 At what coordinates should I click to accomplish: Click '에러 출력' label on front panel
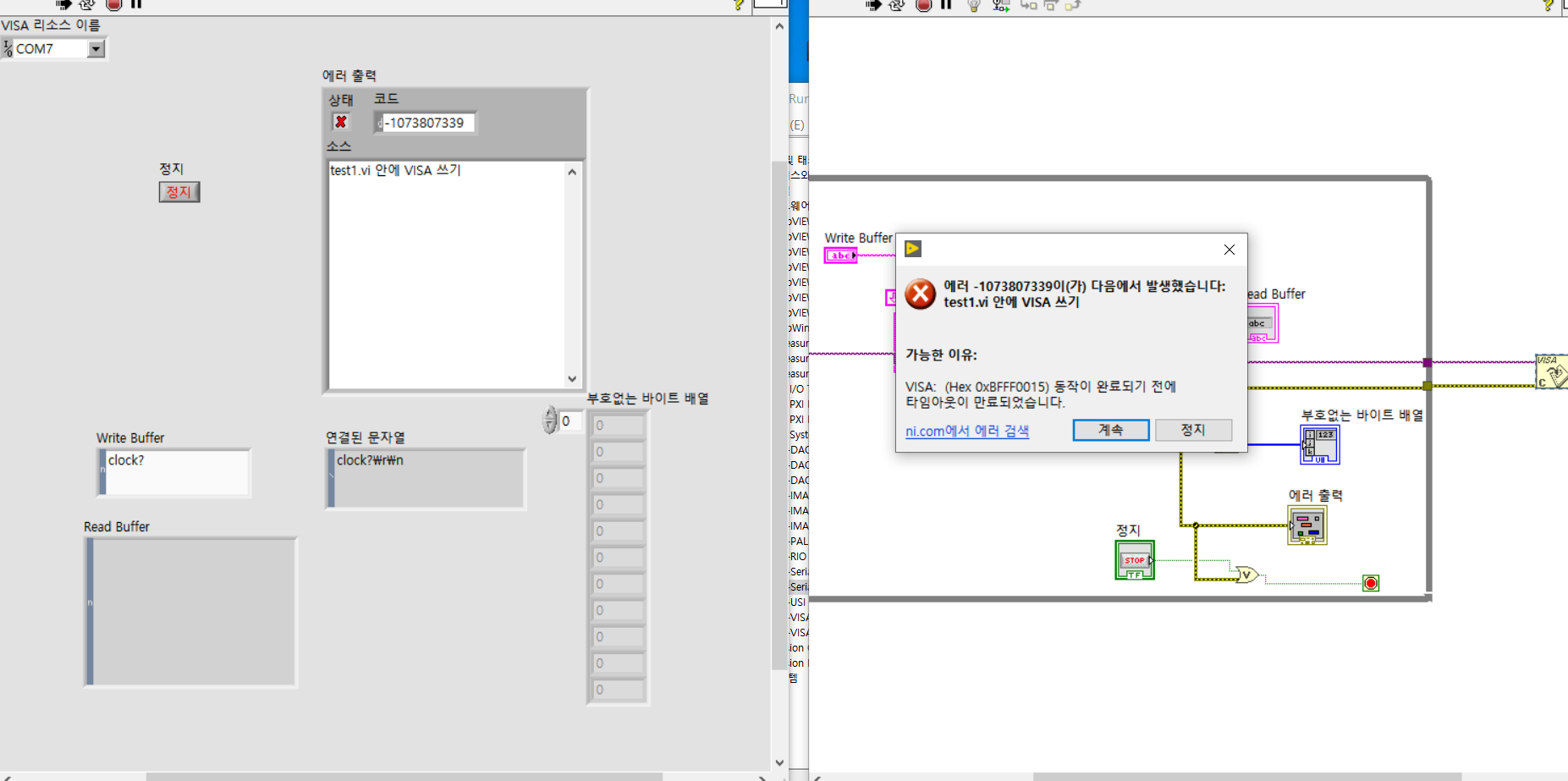349,75
